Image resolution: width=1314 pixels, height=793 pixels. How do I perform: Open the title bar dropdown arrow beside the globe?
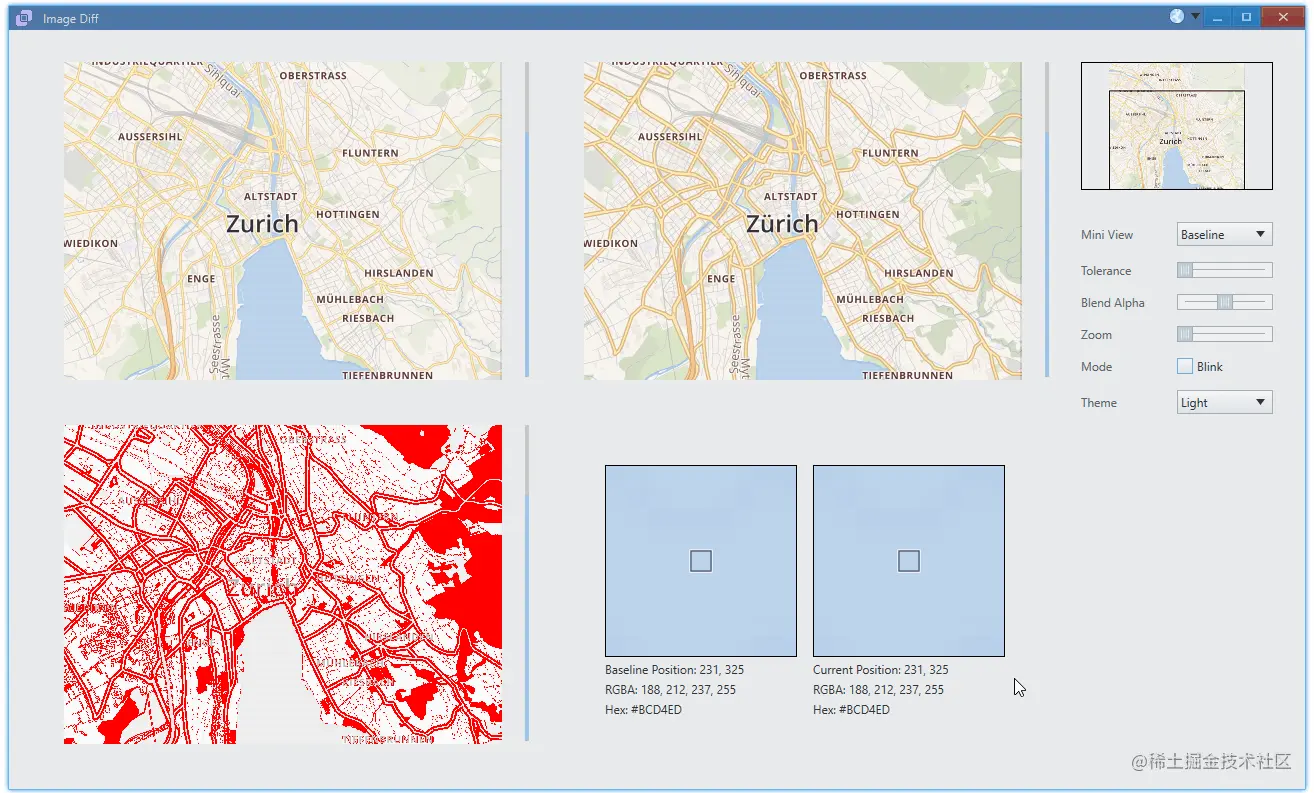1194,16
